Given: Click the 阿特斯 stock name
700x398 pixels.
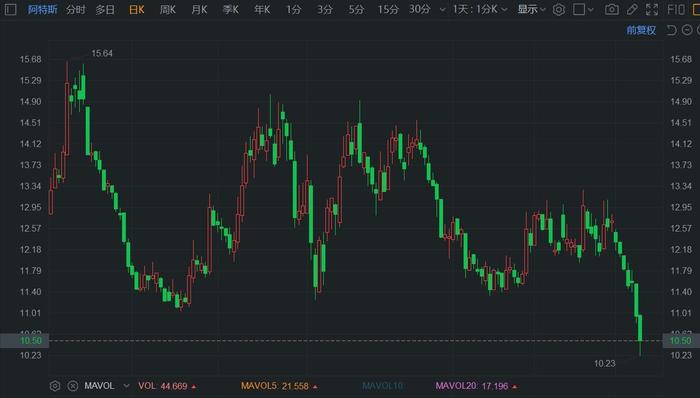Looking at the screenshot, I should tap(42, 9).
